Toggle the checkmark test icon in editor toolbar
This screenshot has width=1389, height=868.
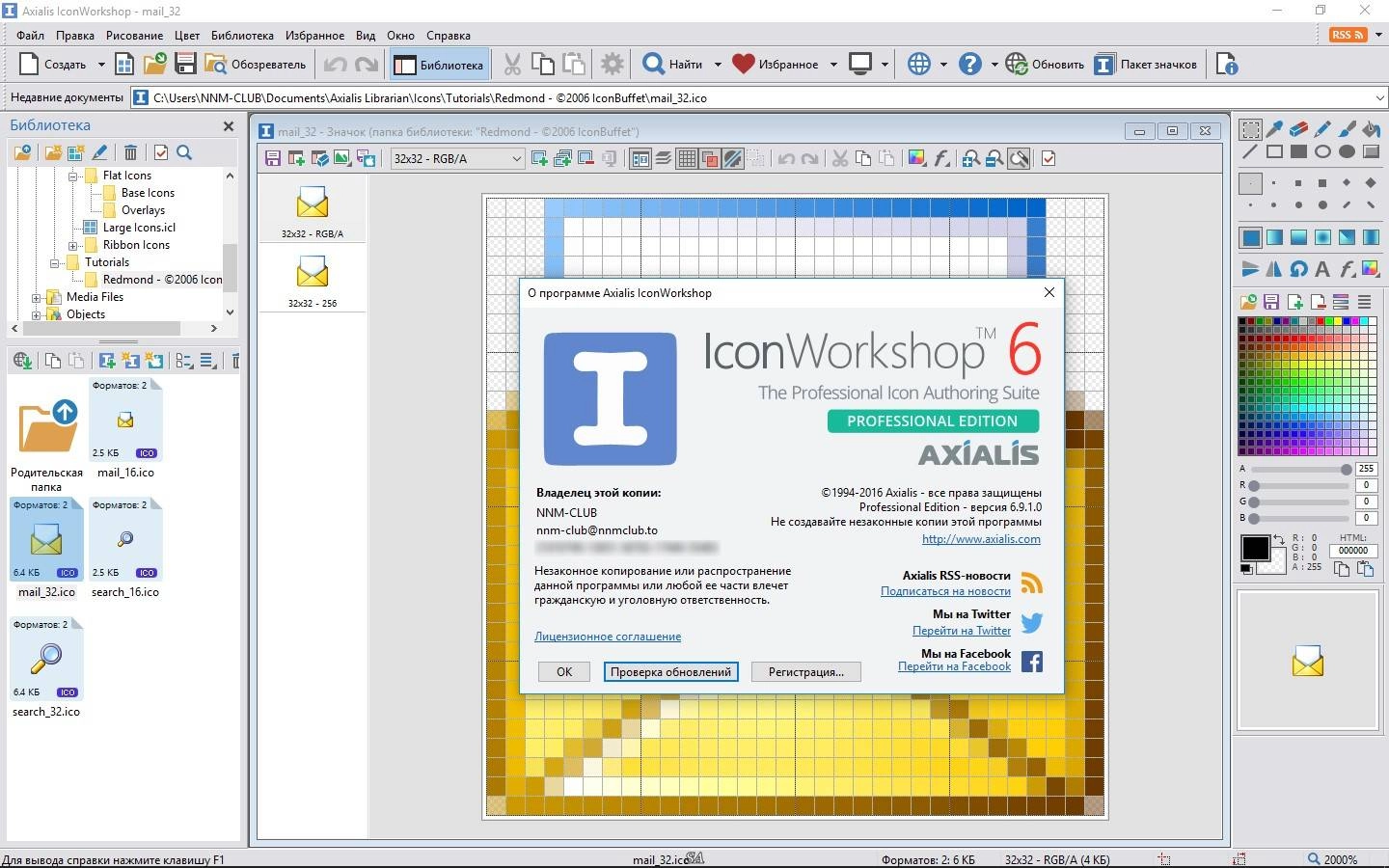[x=1049, y=159]
